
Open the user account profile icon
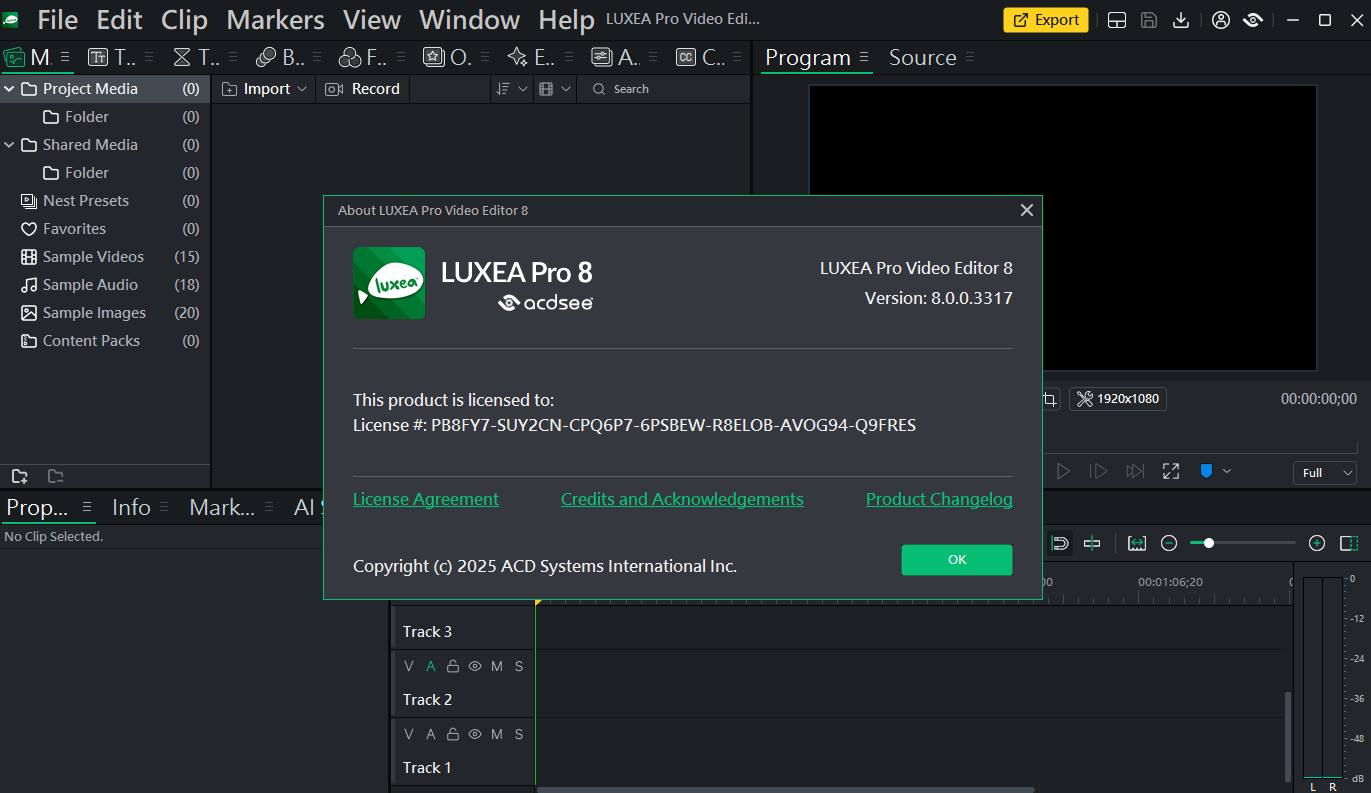[1220, 20]
